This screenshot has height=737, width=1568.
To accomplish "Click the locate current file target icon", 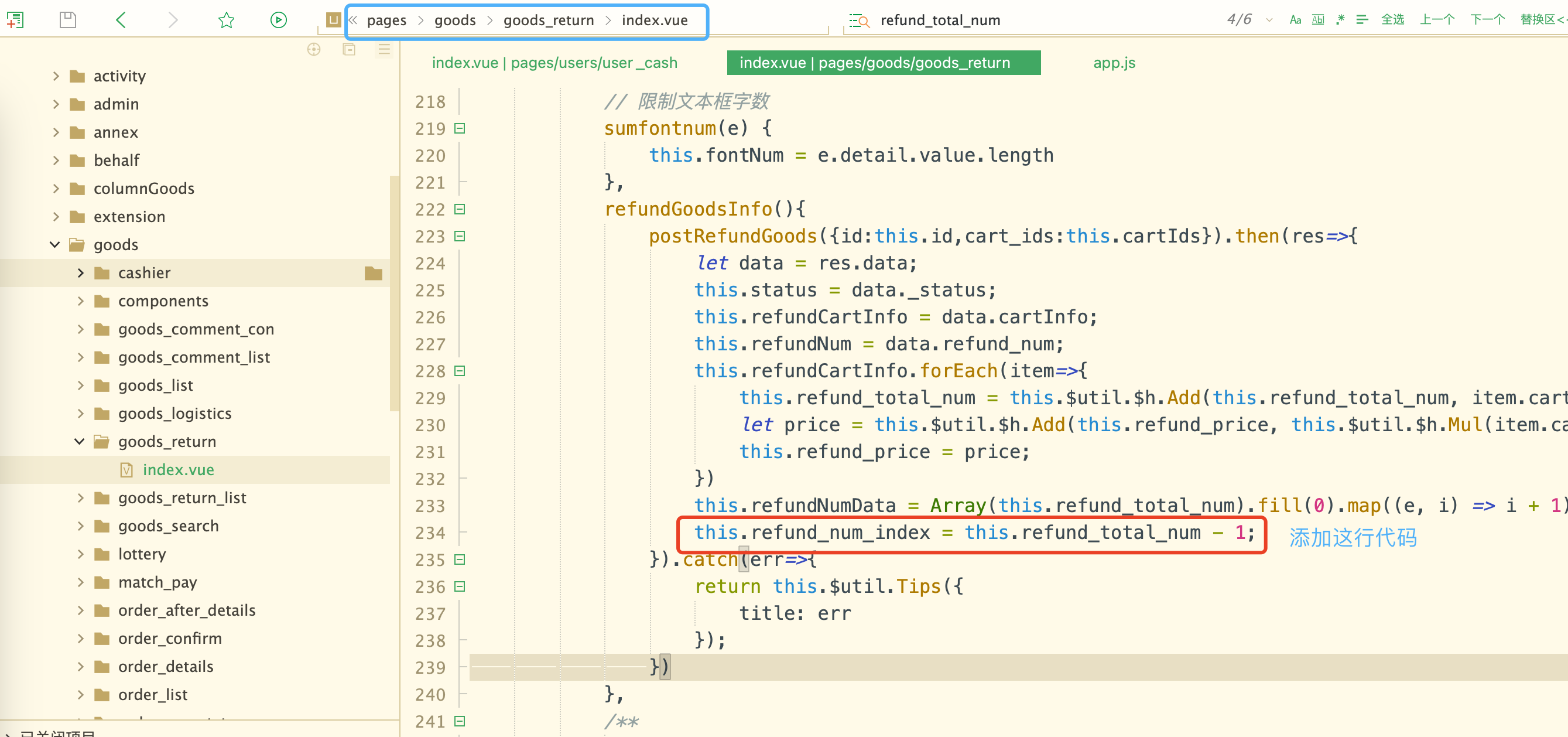I will tap(313, 49).
